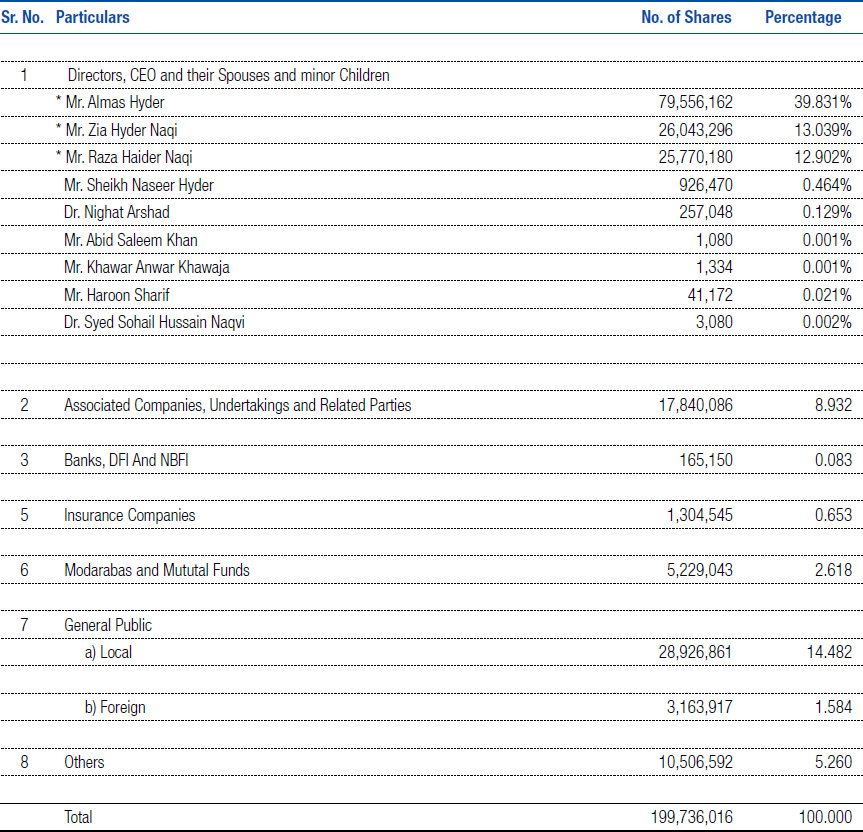
Task: Click serial number 3
Action: point(24,460)
